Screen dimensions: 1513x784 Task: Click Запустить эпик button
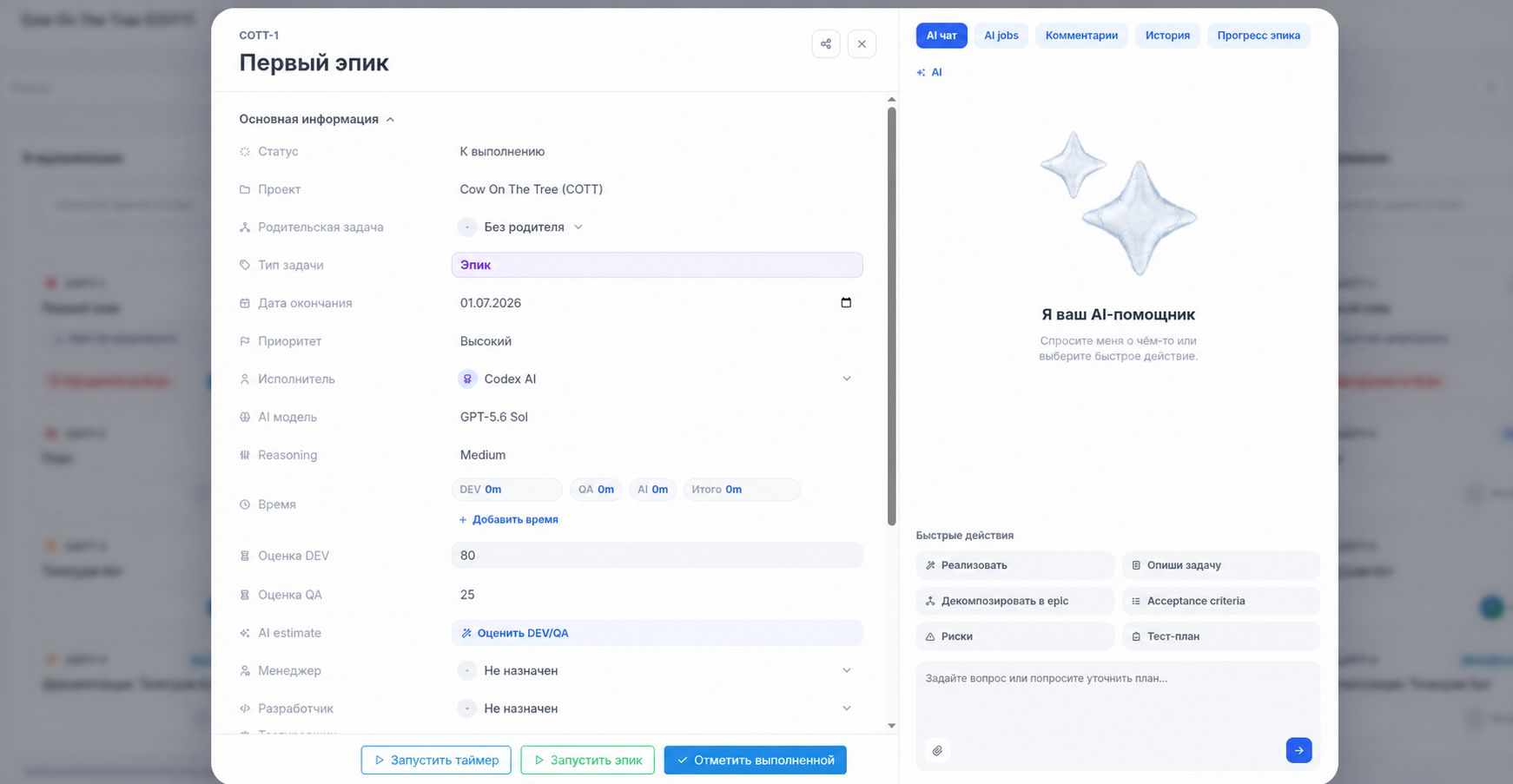coord(587,760)
